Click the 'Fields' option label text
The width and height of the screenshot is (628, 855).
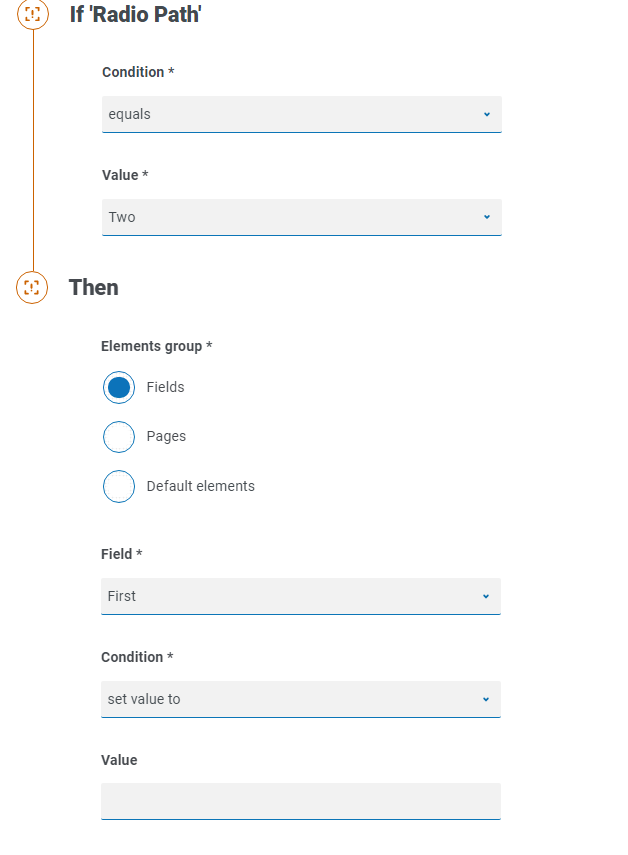(166, 387)
